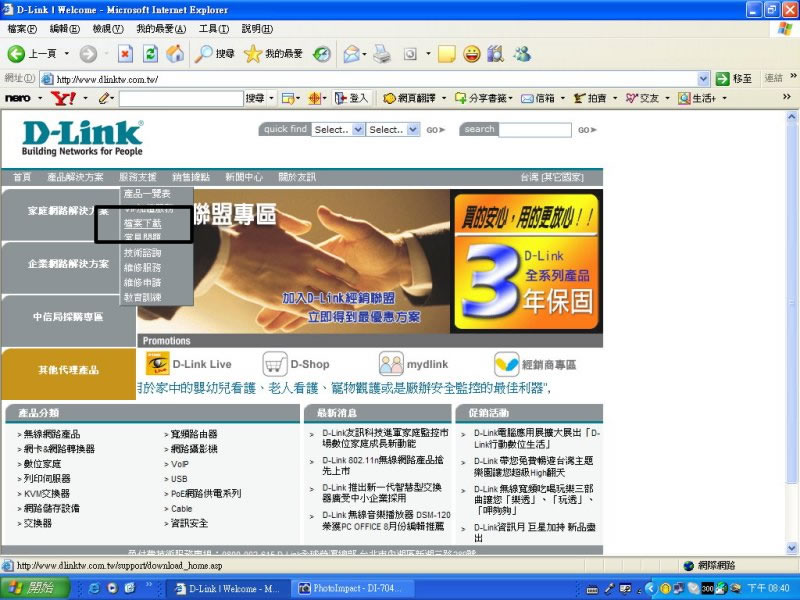Go back with the green Back arrow
Viewport: 800px width, 600px height.
[x=16, y=54]
